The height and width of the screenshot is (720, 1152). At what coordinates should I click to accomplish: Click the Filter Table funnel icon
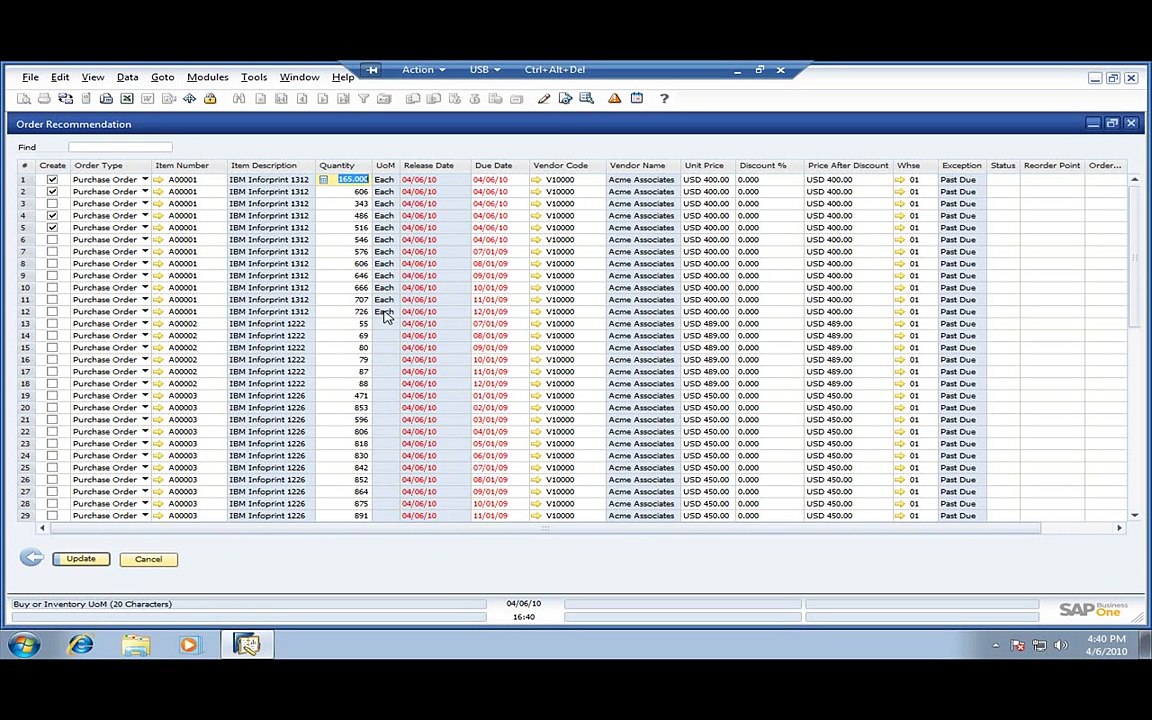tap(364, 98)
